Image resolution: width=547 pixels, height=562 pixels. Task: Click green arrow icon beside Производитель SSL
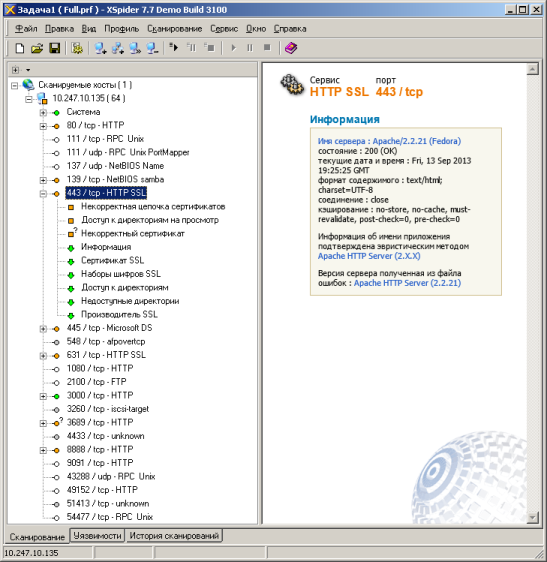pos(71,315)
